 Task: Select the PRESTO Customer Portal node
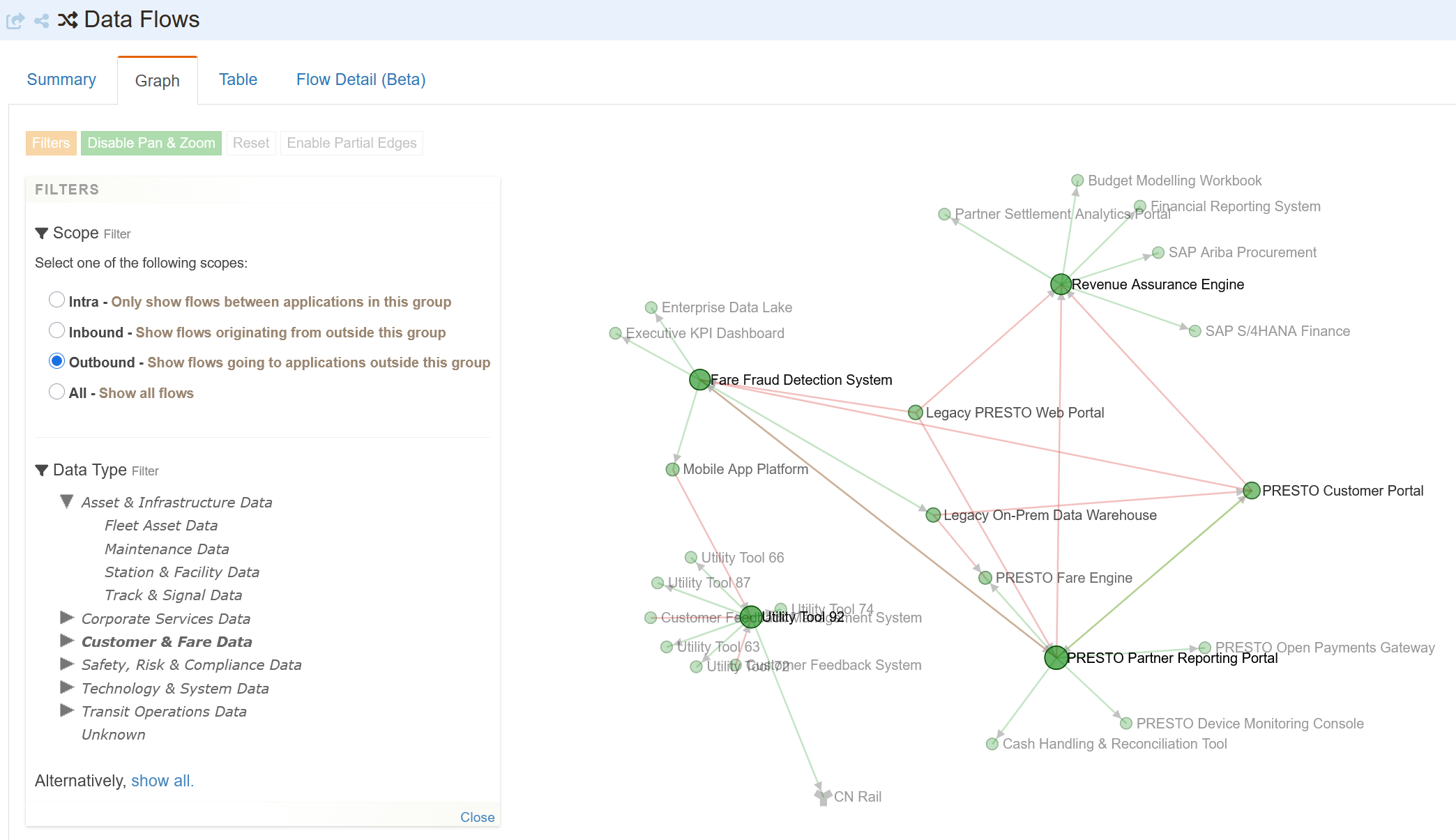click(x=1250, y=490)
